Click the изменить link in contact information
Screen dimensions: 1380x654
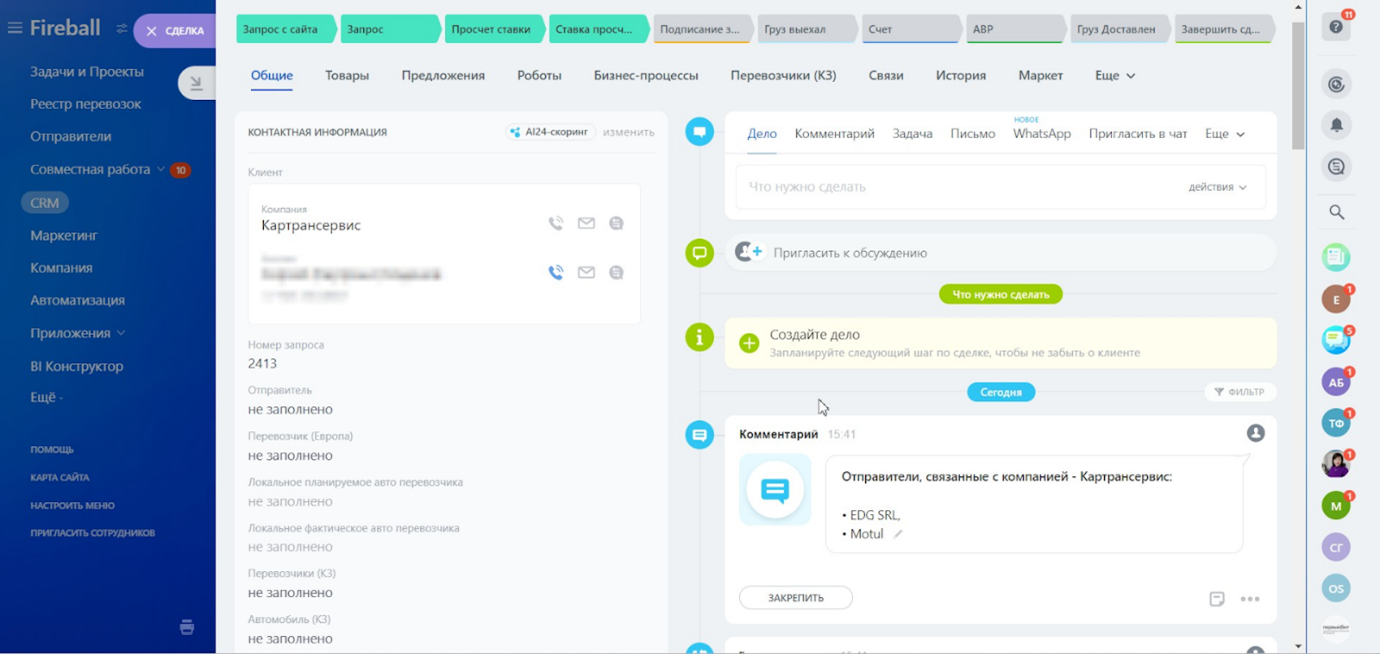pos(628,132)
